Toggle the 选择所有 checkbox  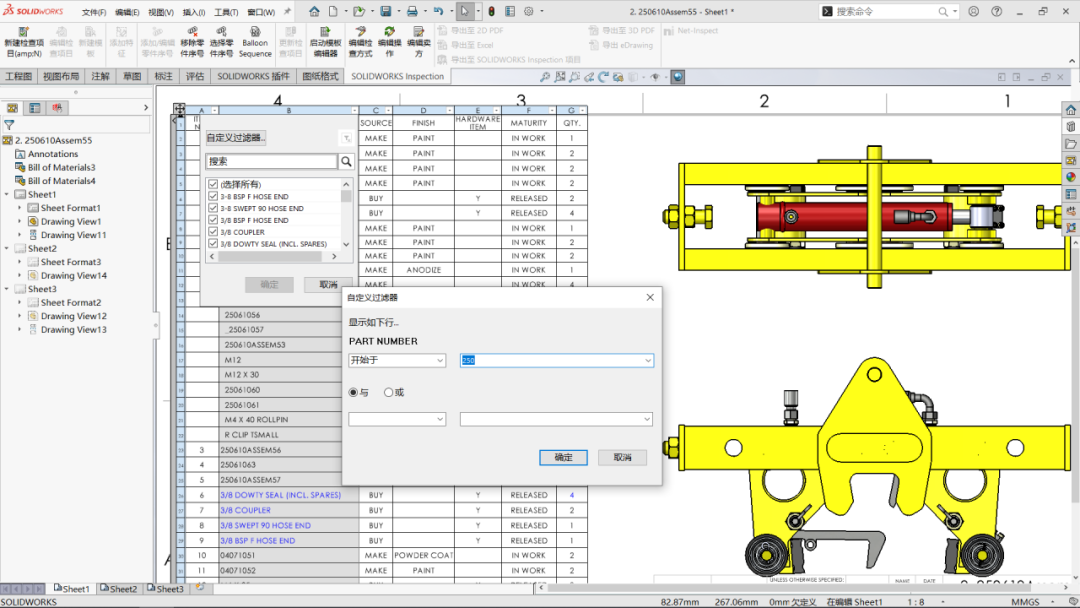click(213, 183)
